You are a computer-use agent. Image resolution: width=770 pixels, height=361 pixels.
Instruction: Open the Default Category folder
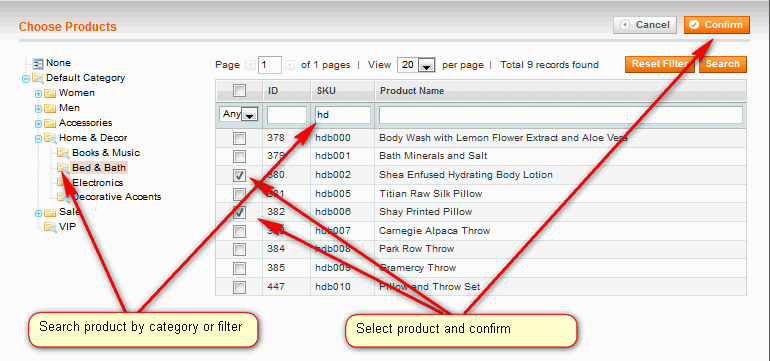pyautogui.click(x=85, y=78)
